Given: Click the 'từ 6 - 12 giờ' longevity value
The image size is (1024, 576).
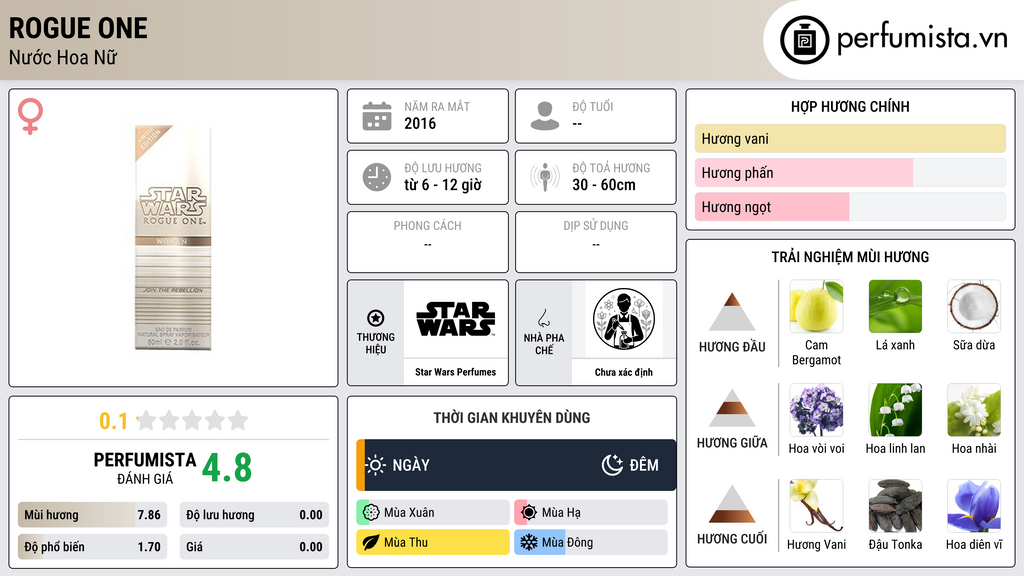Looking at the screenshot, I should tap(443, 185).
